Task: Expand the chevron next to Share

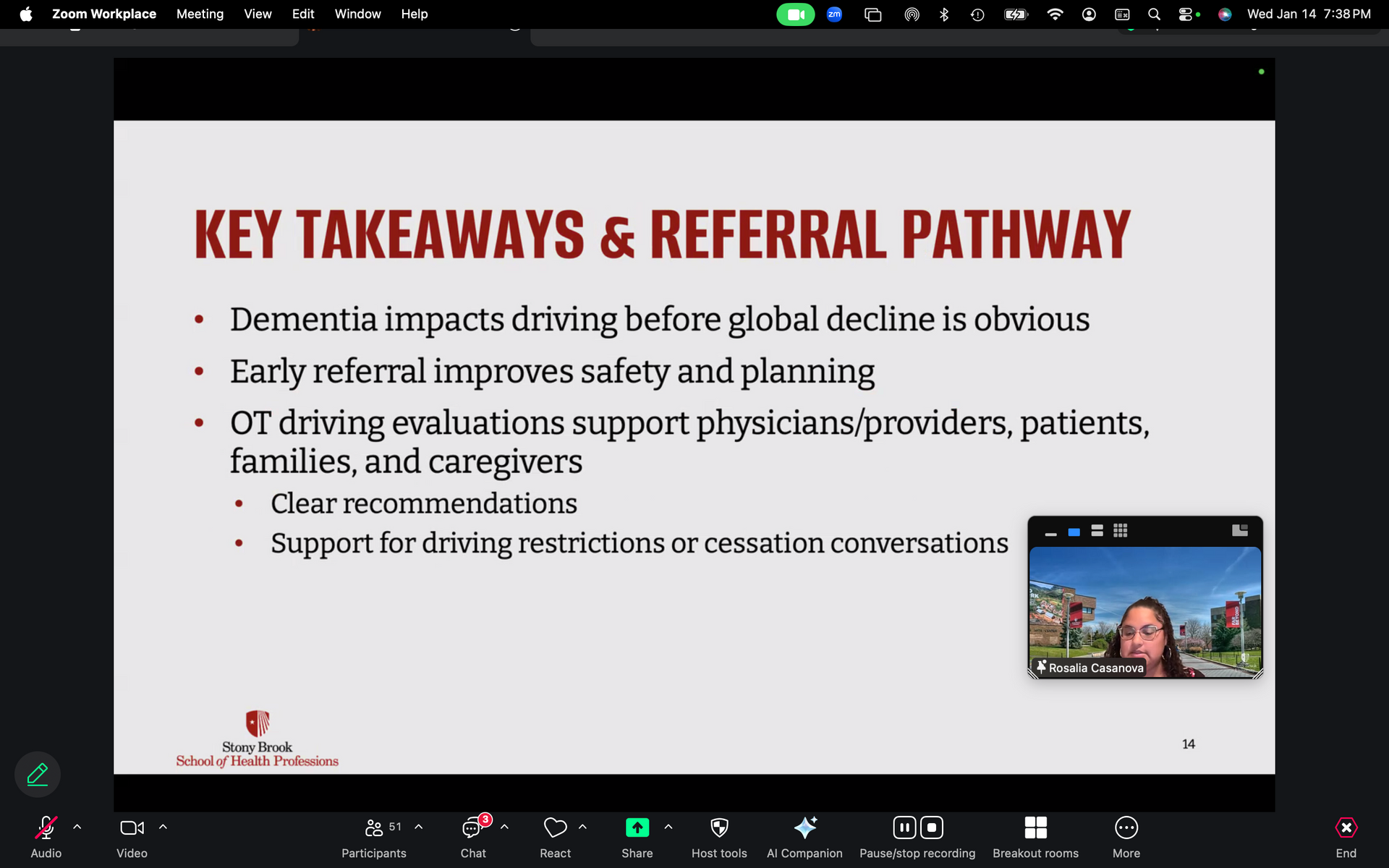Action: click(x=668, y=827)
